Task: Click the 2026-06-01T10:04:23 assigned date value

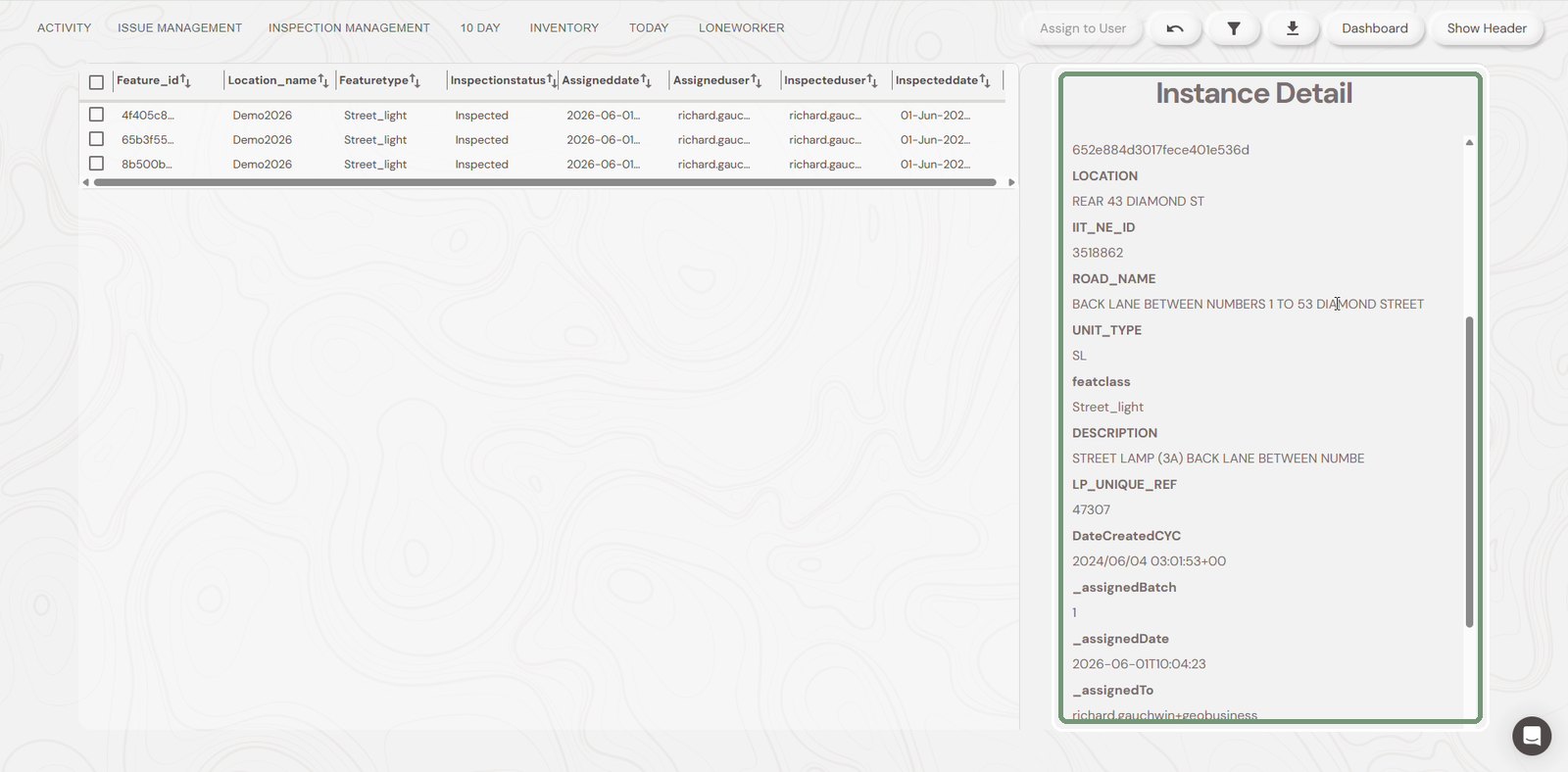Action: 1139,664
